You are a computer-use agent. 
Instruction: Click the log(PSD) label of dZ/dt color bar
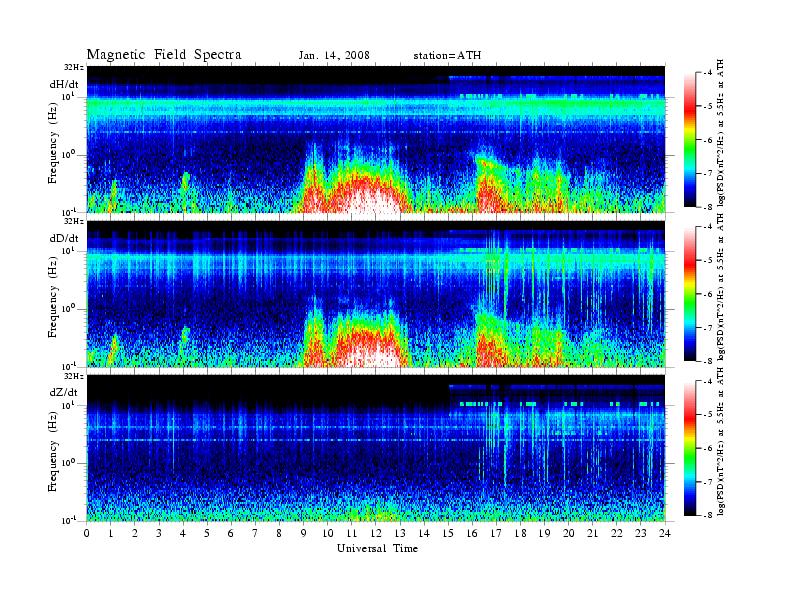[721, 441]
